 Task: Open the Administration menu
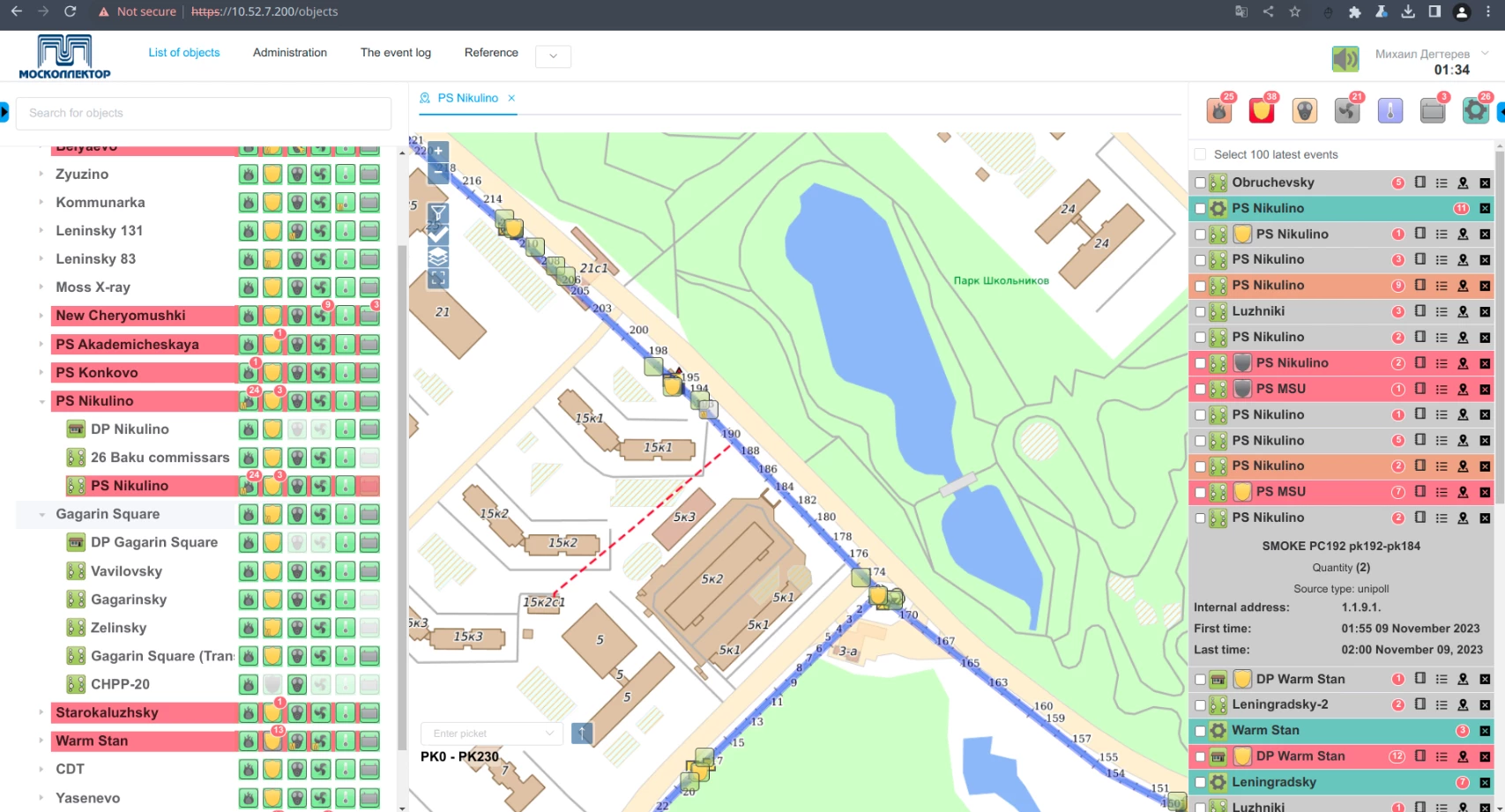click(289, 53)
